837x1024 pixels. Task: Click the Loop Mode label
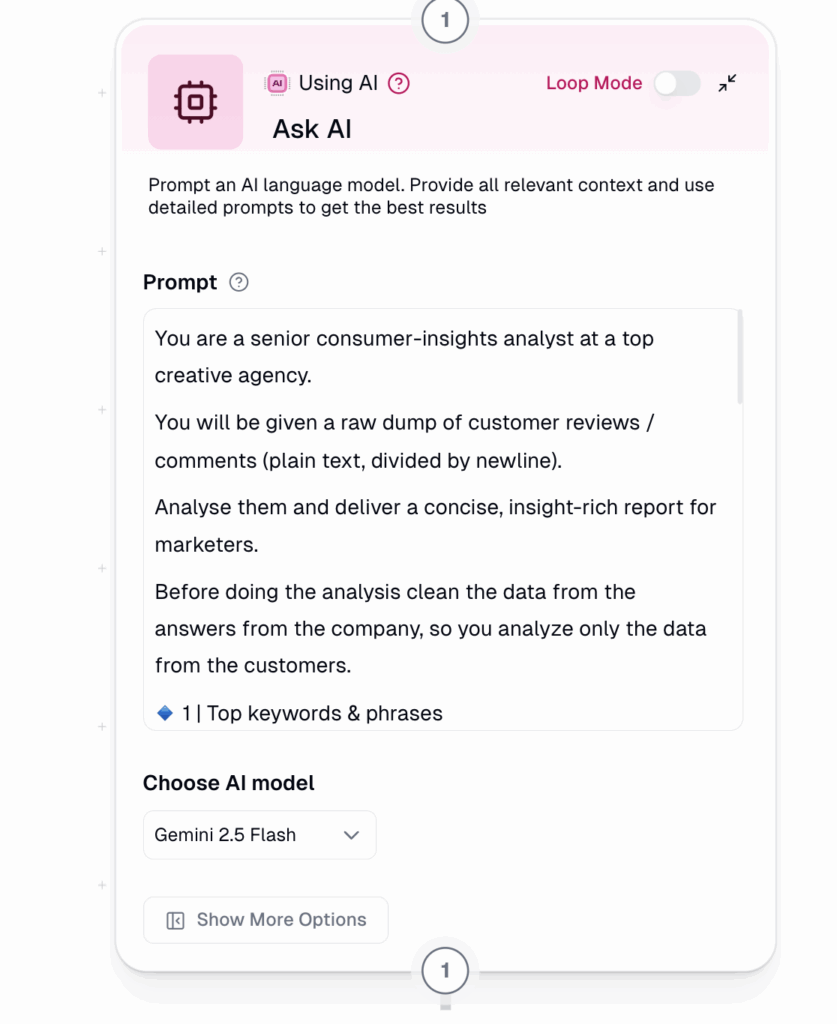pyautogui.click(x=594, y=83)
